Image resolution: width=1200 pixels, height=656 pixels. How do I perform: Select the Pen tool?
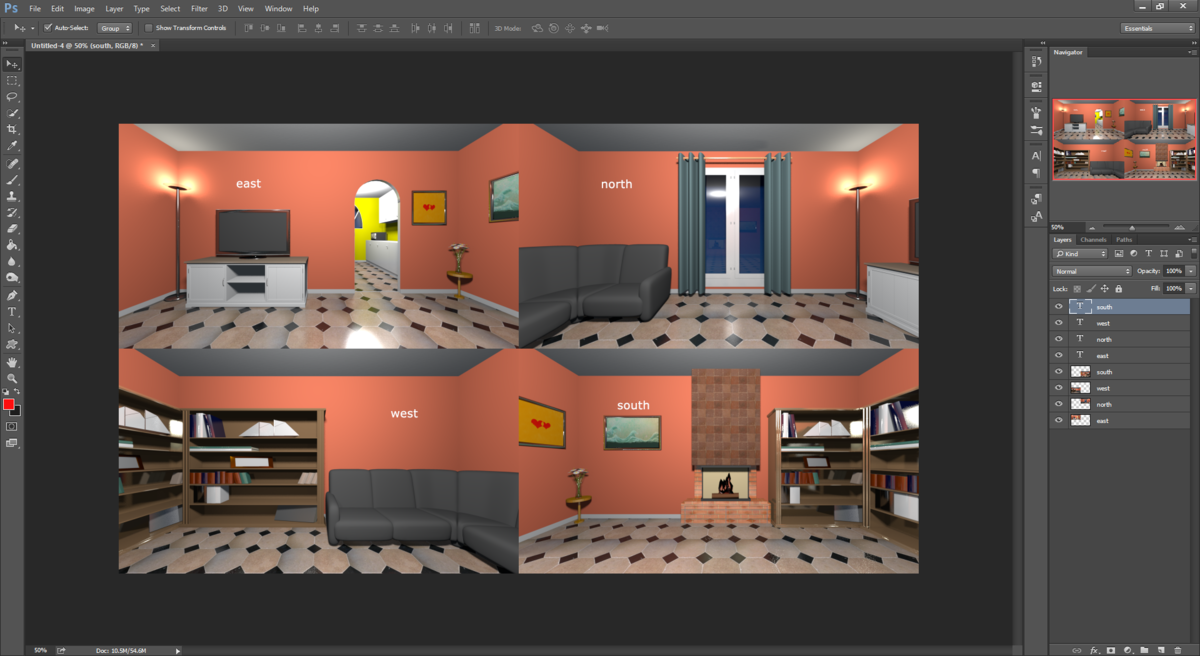pyautogui.click(x=13, y=296)
